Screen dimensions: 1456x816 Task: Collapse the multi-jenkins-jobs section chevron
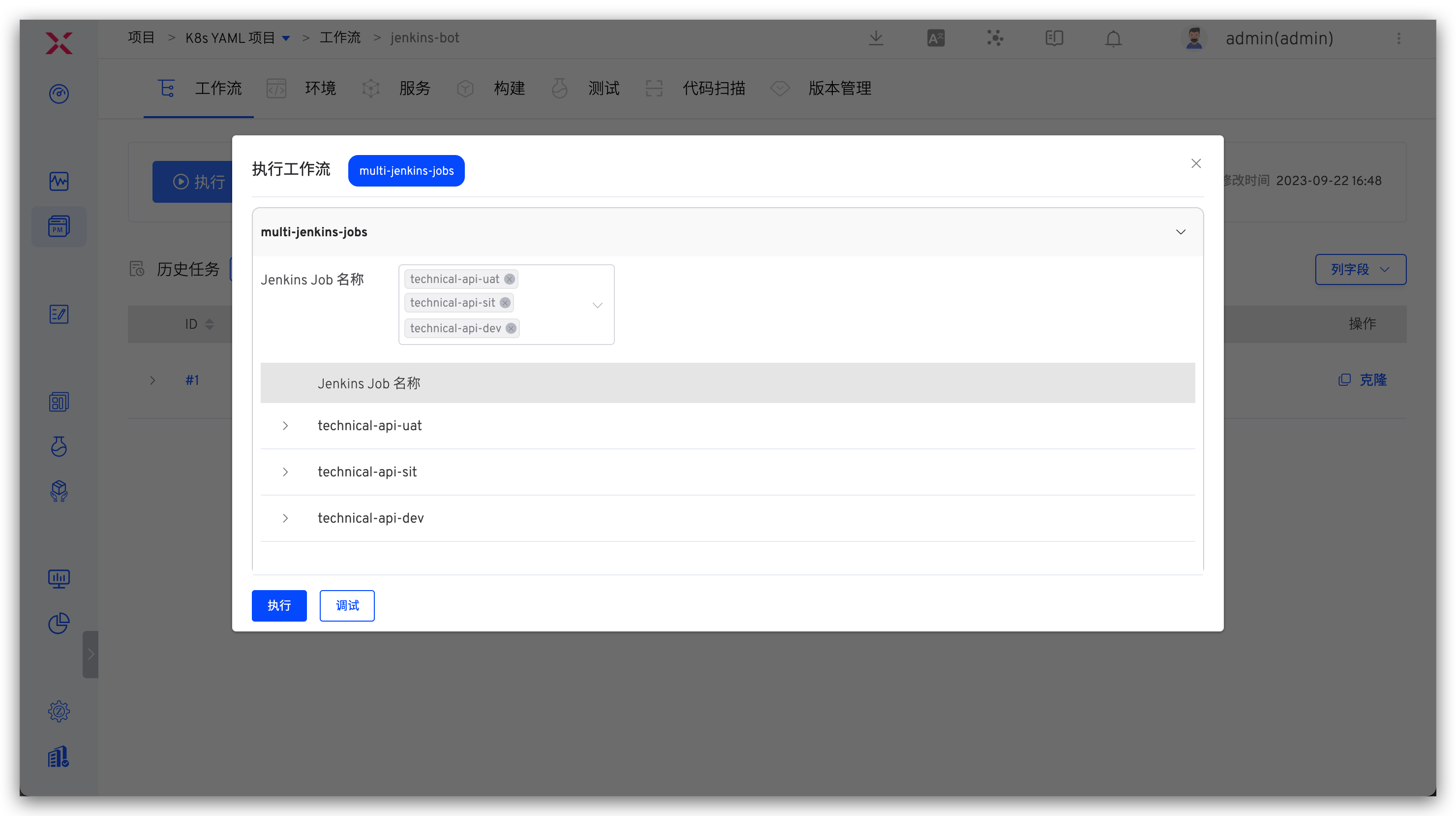tap(1181, 232)
